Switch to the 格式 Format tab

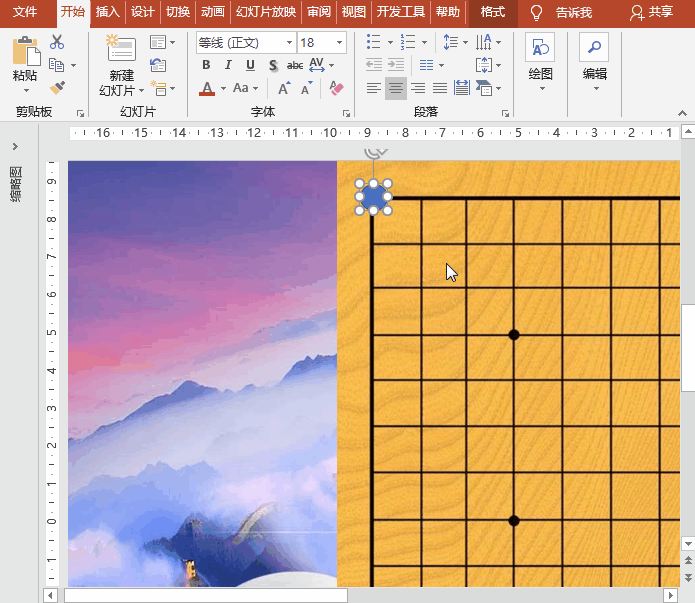(x=493, y=12)
